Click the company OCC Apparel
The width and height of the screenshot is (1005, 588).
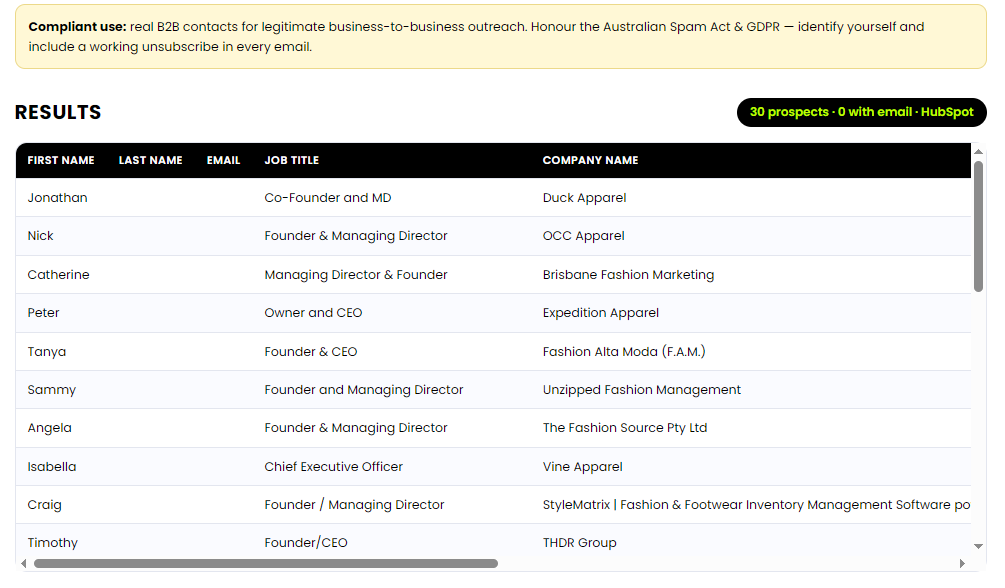(x=584, y=236)
